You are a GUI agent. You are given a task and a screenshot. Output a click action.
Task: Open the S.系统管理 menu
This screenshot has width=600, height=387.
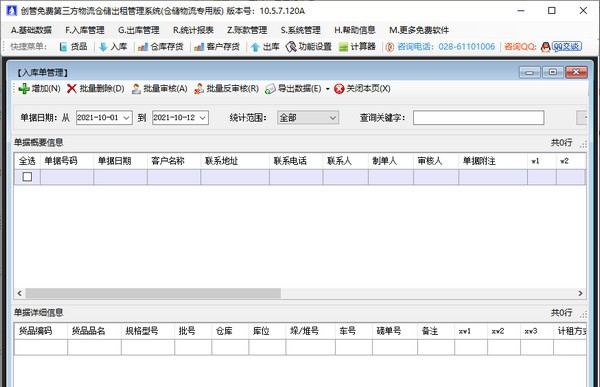[300, 30]
